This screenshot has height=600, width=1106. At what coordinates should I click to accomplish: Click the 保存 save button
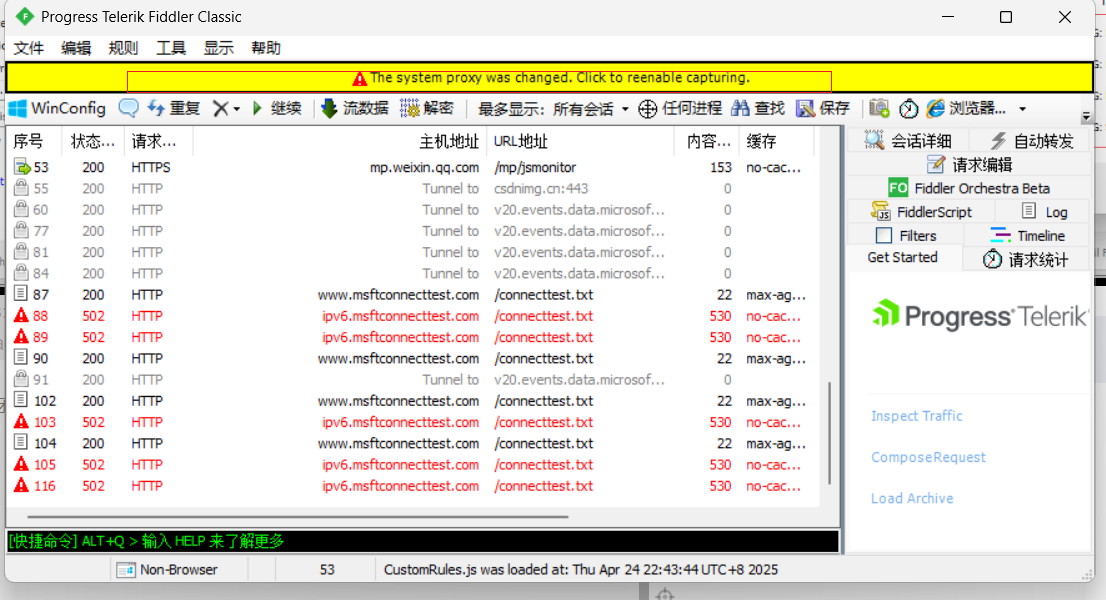click(823, 109)
